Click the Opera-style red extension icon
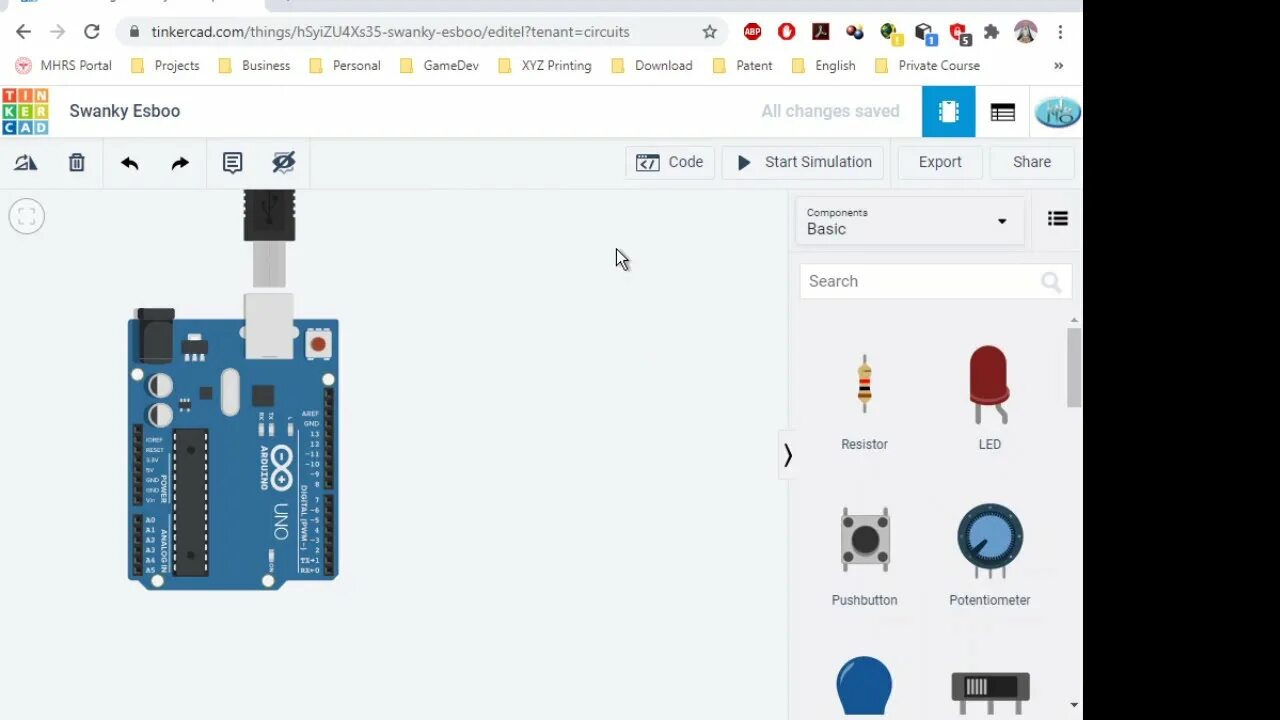This screenshot has height=720, width=1280. coord(787,32)
